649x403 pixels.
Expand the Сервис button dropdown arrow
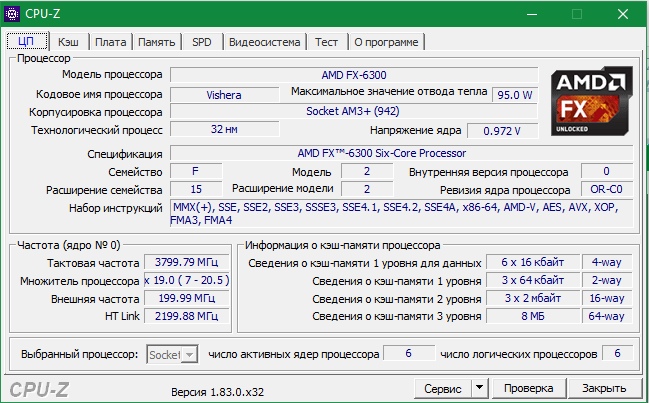479,388
